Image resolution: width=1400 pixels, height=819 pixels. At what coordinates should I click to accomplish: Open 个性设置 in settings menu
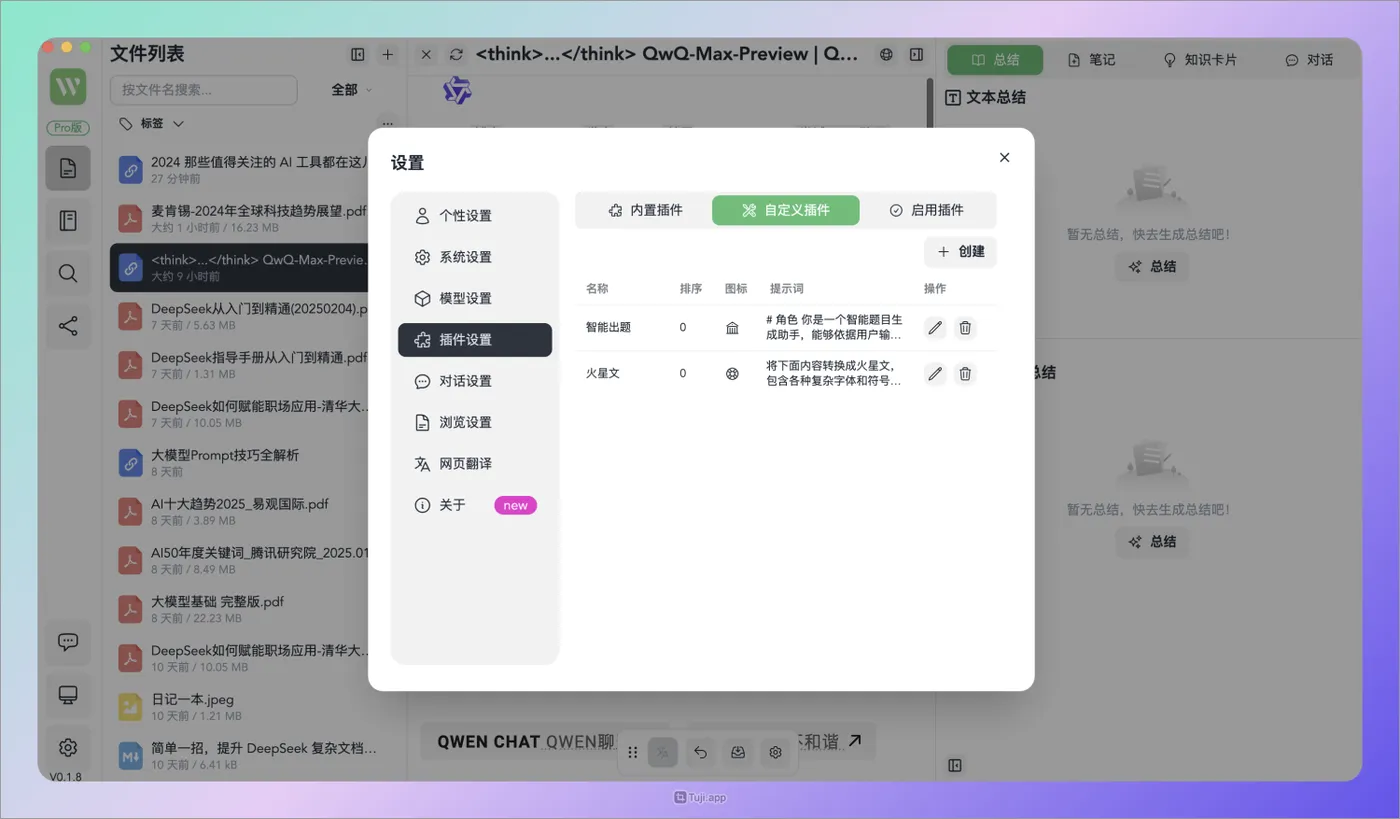475,216
